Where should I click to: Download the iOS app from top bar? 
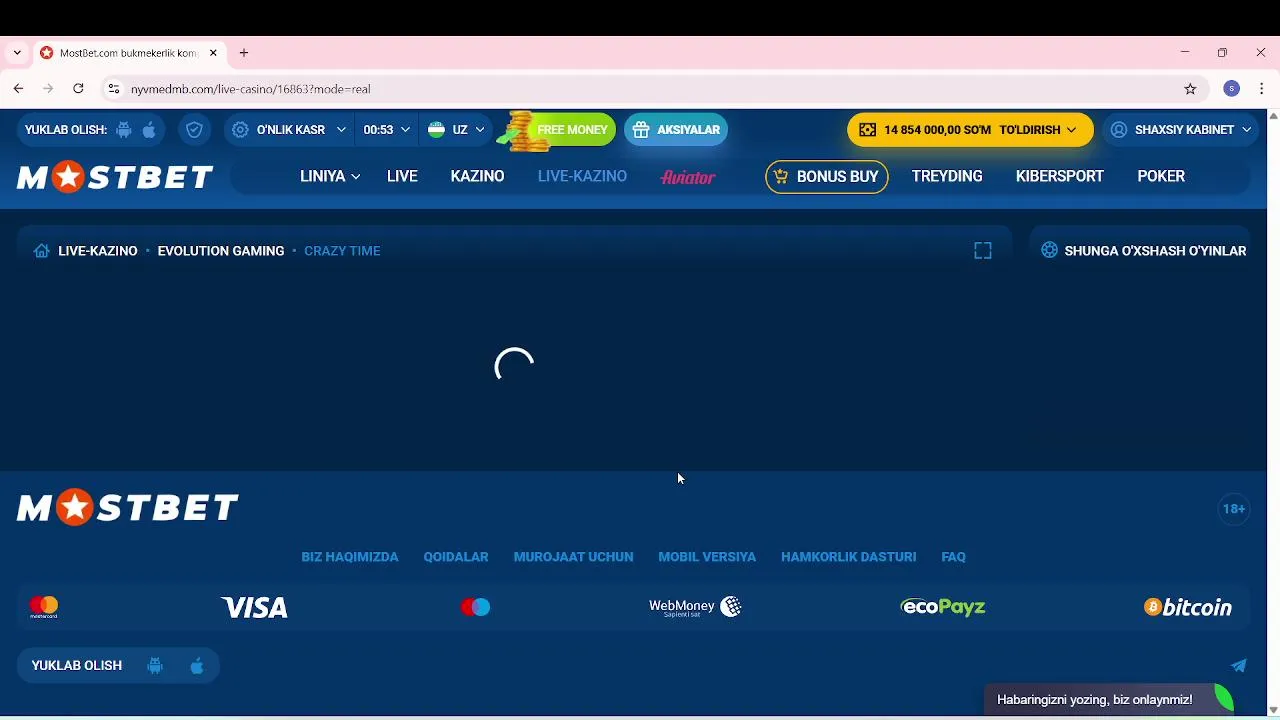click(149, 130)
